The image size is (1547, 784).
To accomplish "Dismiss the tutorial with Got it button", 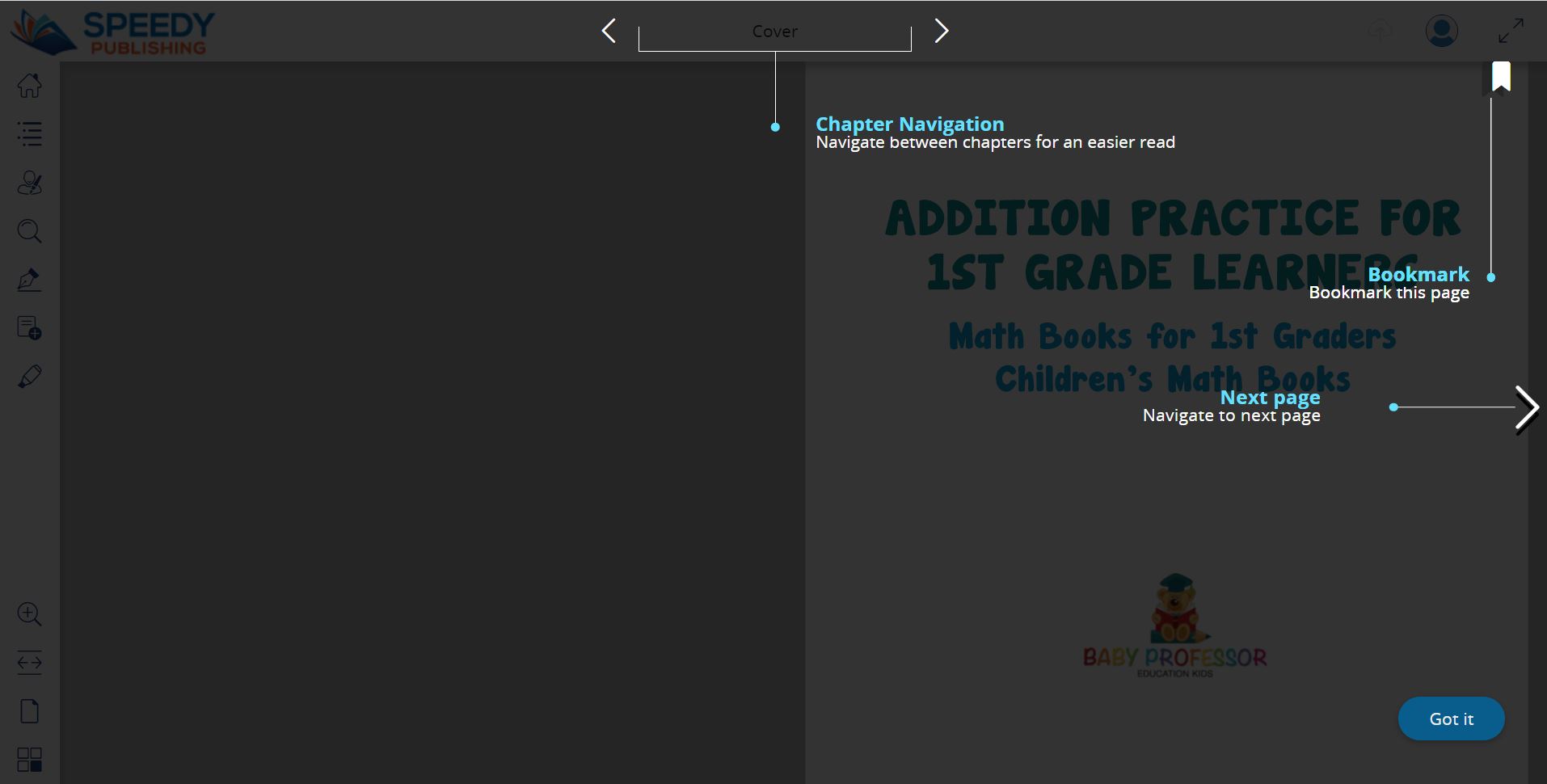I will coord(1451,719).
